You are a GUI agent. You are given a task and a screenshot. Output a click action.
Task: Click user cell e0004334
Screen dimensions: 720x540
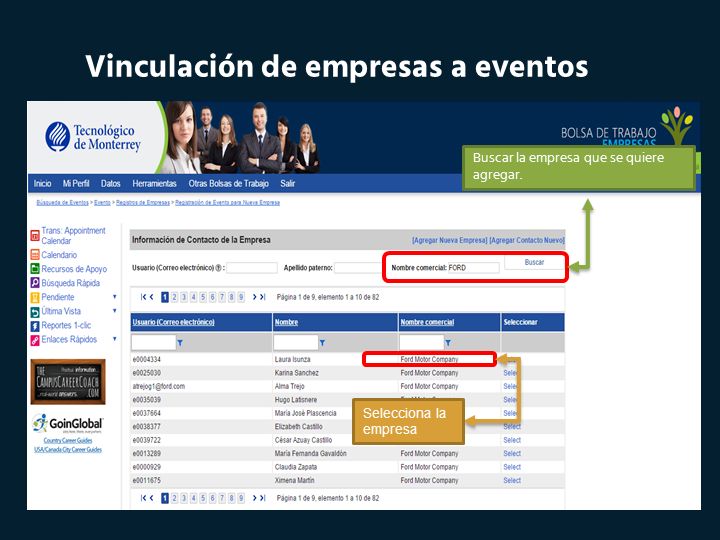tap(146, 360)
